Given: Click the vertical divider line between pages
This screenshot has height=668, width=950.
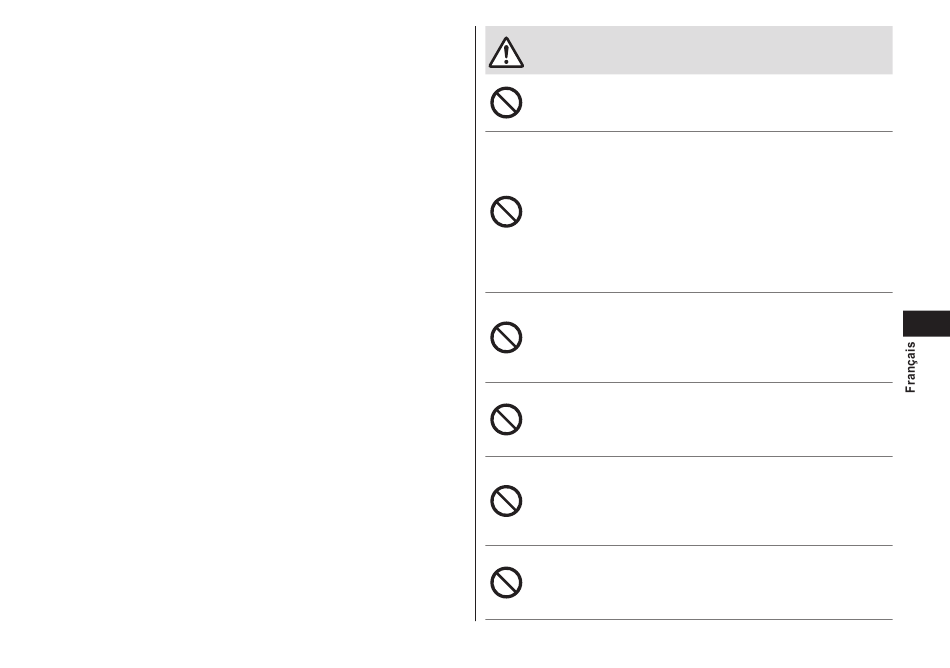Looking at the screenshot, I should point(476,323).
